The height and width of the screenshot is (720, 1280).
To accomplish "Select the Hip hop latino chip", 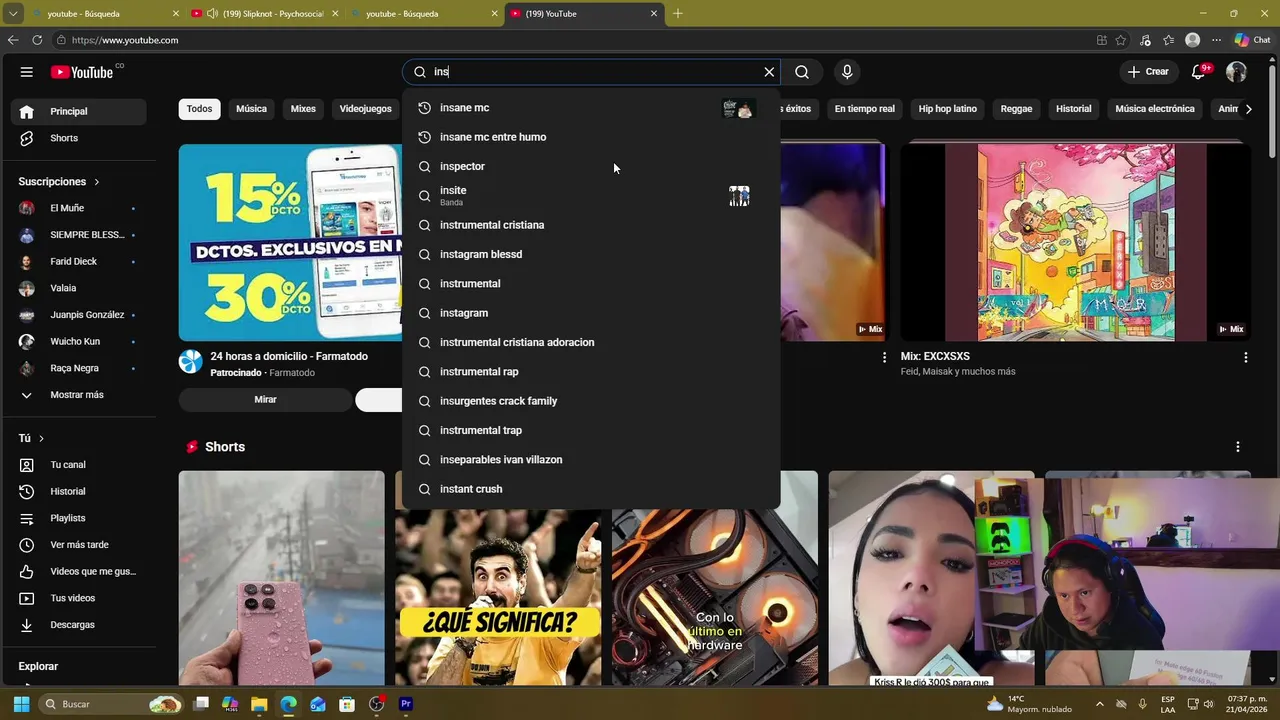I will 947,109.
